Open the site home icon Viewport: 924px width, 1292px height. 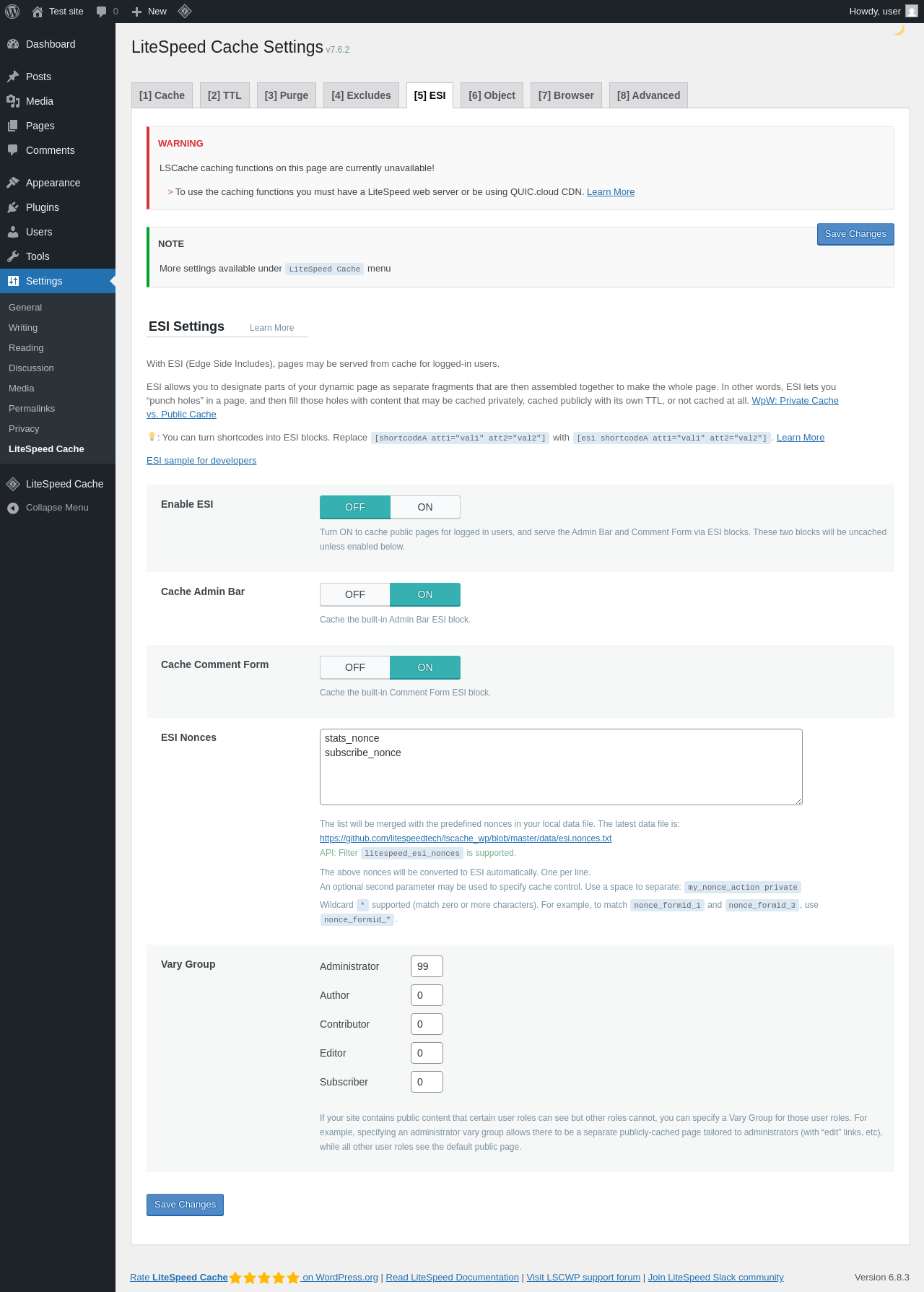(38, 12)
